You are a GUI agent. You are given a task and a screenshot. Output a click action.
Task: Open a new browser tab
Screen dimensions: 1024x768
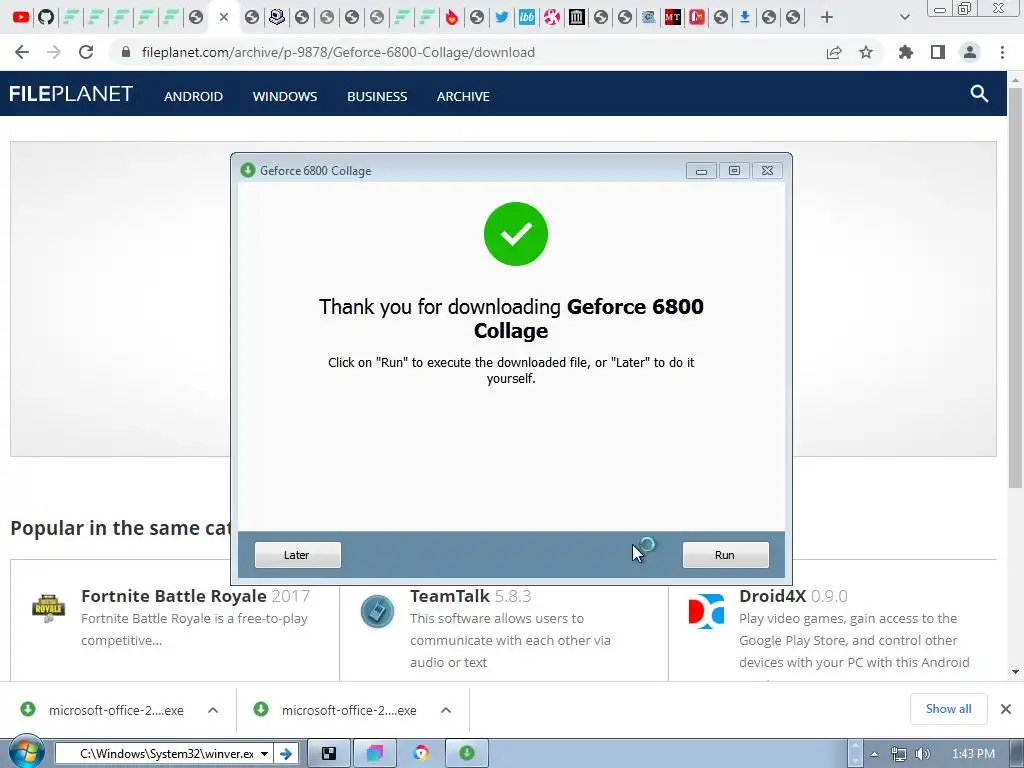pyautogui.click(x=827, y=17)
